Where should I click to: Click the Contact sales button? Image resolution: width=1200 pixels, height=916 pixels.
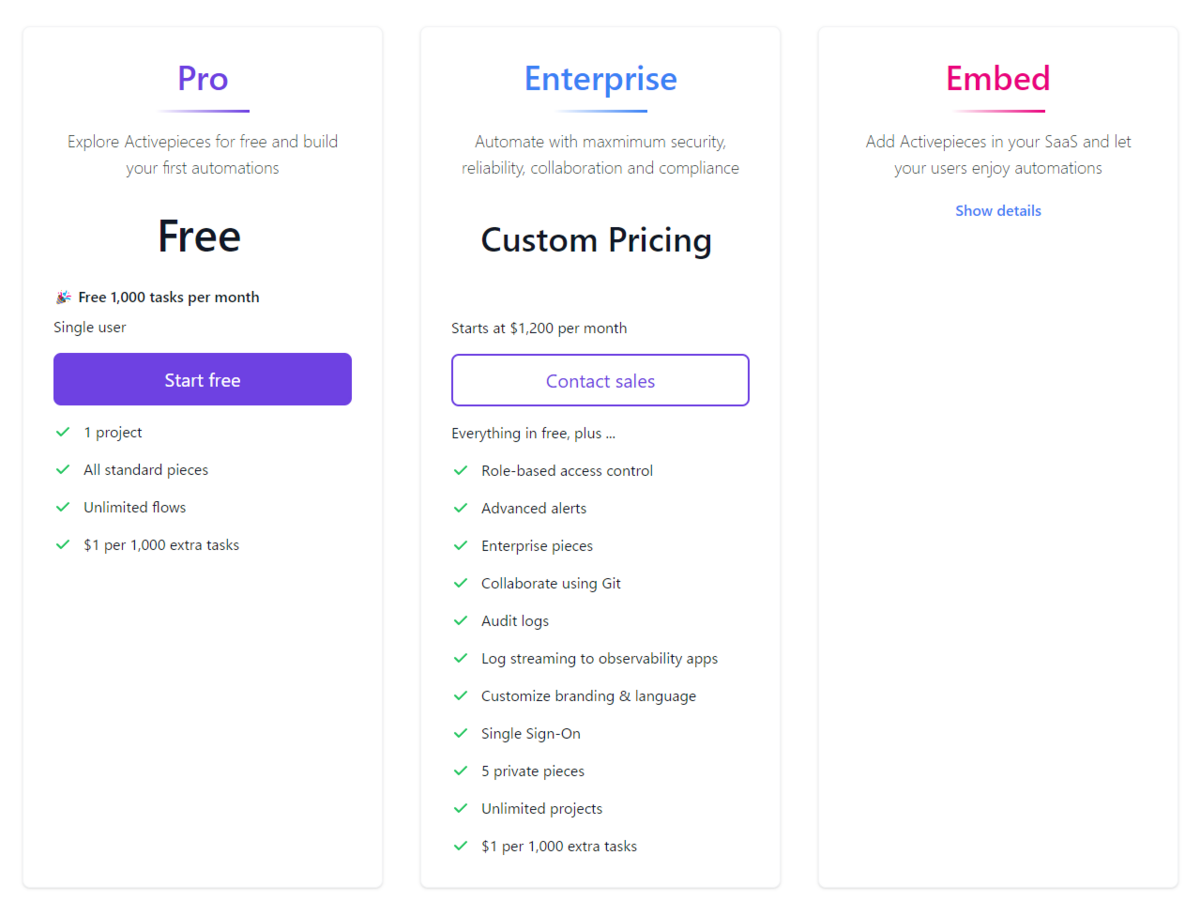click(600, 380)
